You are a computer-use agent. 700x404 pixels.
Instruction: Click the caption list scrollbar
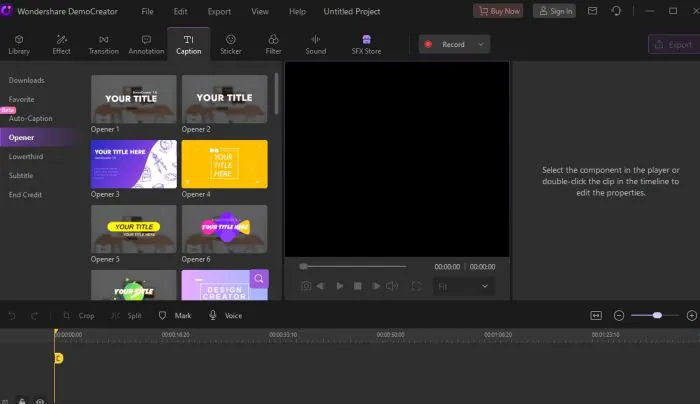(276, 94)
